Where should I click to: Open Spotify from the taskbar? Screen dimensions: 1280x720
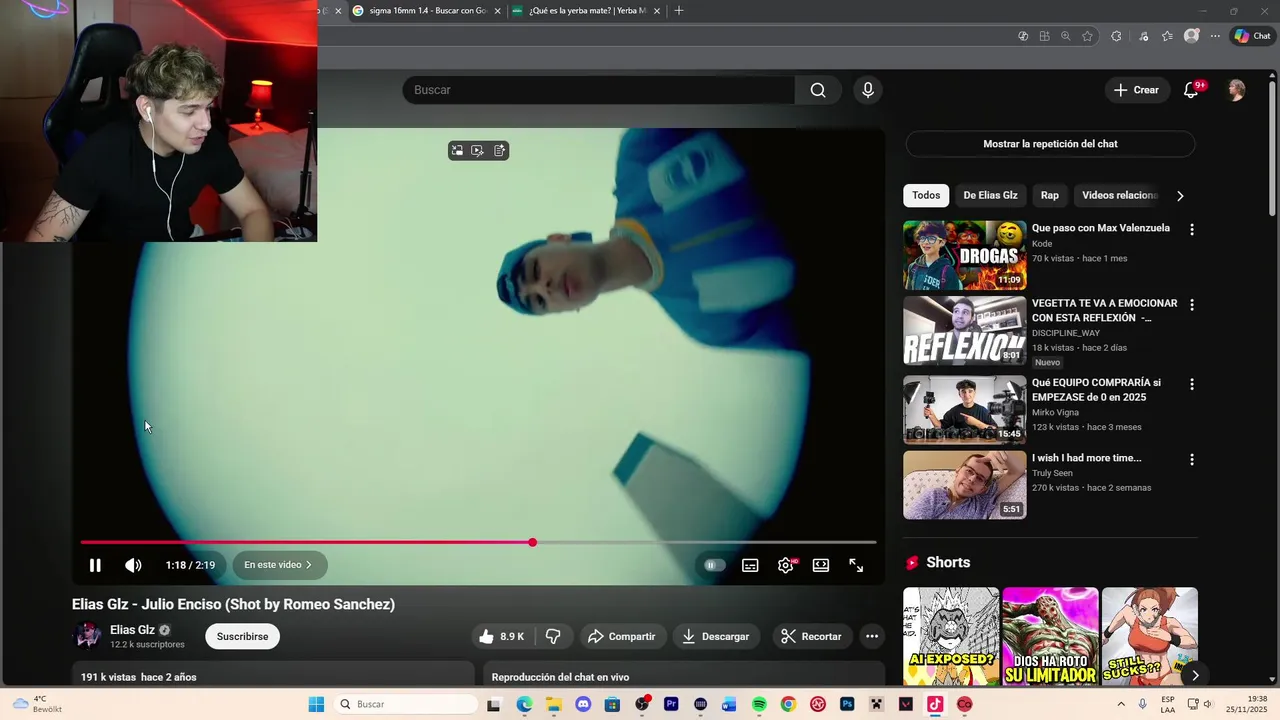(x=759, y=704)
